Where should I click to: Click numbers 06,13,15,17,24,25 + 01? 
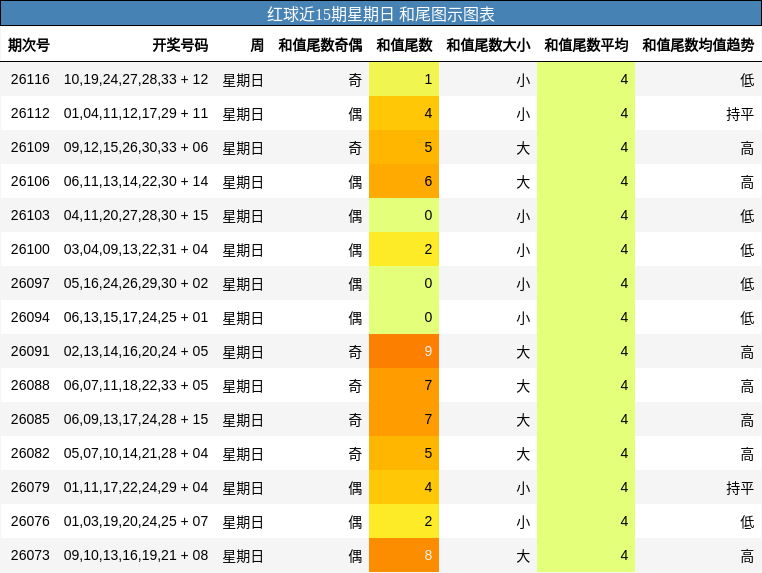tap(136, 317)
